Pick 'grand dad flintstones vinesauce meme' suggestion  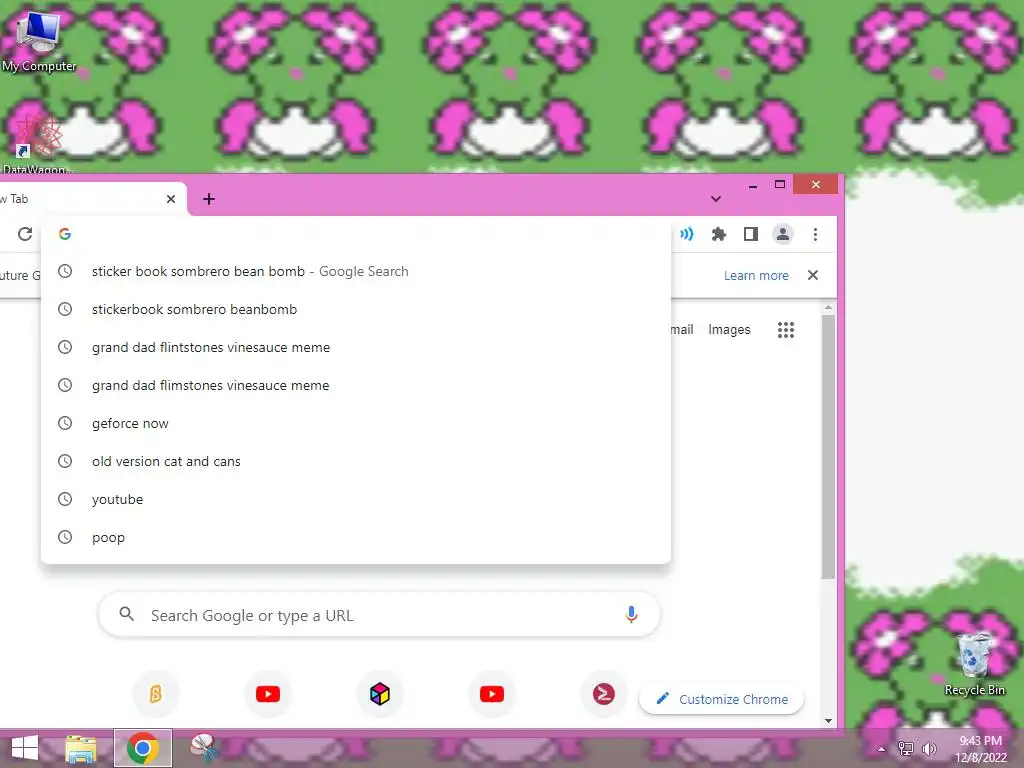pos(355,347)
